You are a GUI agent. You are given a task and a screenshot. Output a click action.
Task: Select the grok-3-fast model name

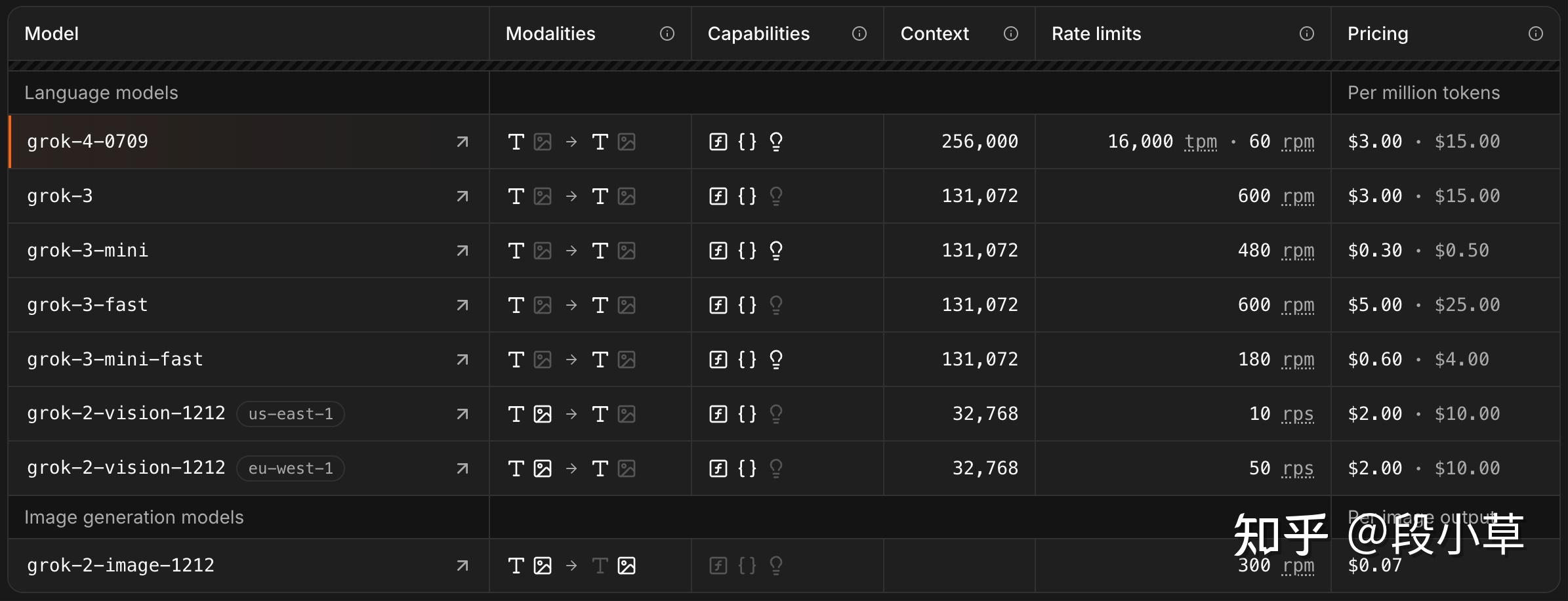pos(87,305)
